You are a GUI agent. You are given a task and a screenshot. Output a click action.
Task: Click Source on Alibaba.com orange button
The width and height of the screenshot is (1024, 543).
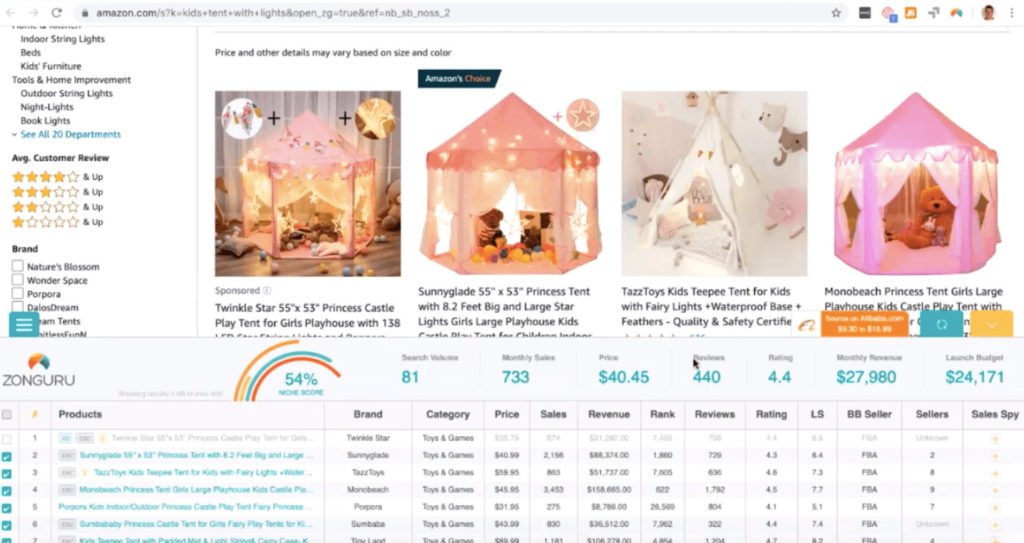tap(864, 324)
